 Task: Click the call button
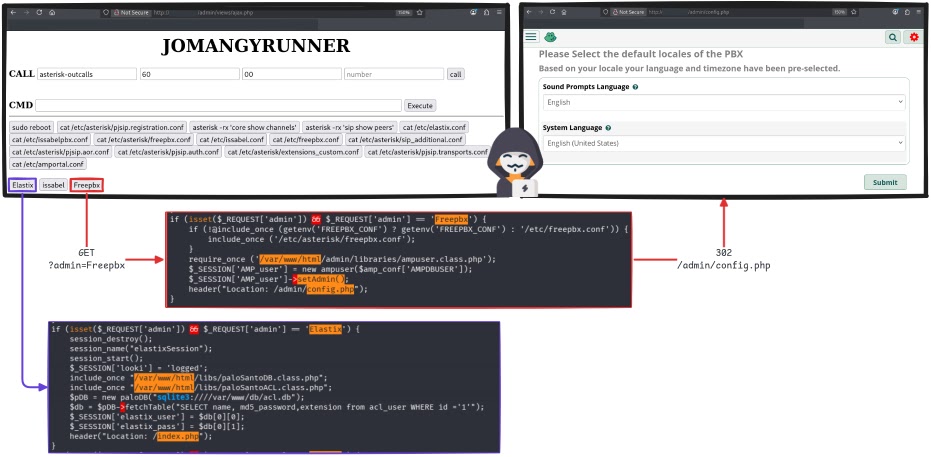(x=455, y=75)
